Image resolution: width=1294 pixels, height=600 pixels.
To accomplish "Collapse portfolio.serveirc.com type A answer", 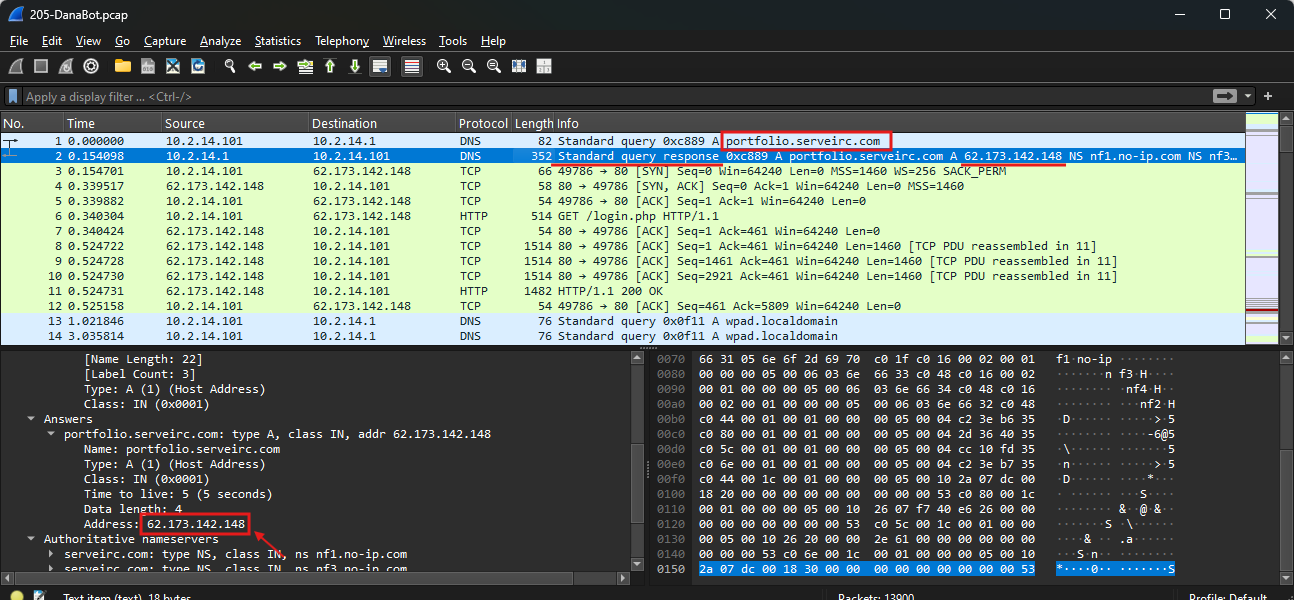I will click(x=52, y=434).
